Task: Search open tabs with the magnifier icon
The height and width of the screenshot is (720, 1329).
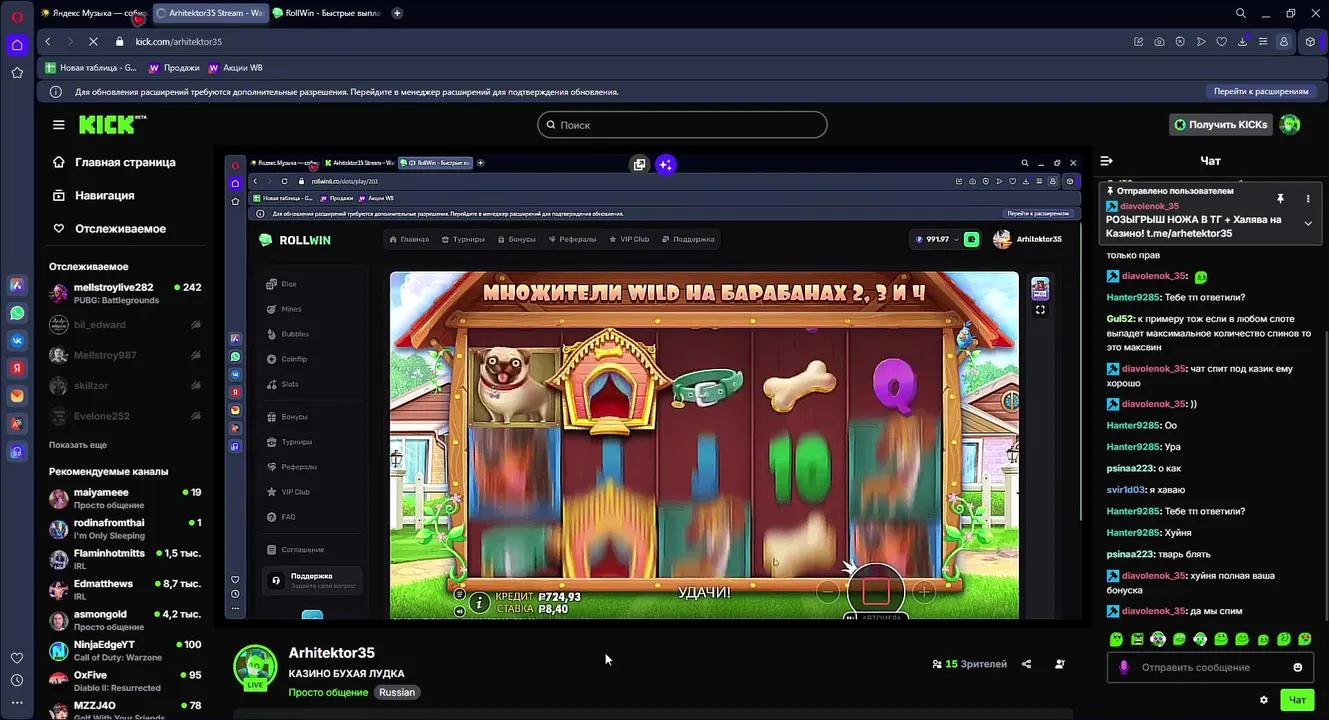Action: (x=1241, y=13)
